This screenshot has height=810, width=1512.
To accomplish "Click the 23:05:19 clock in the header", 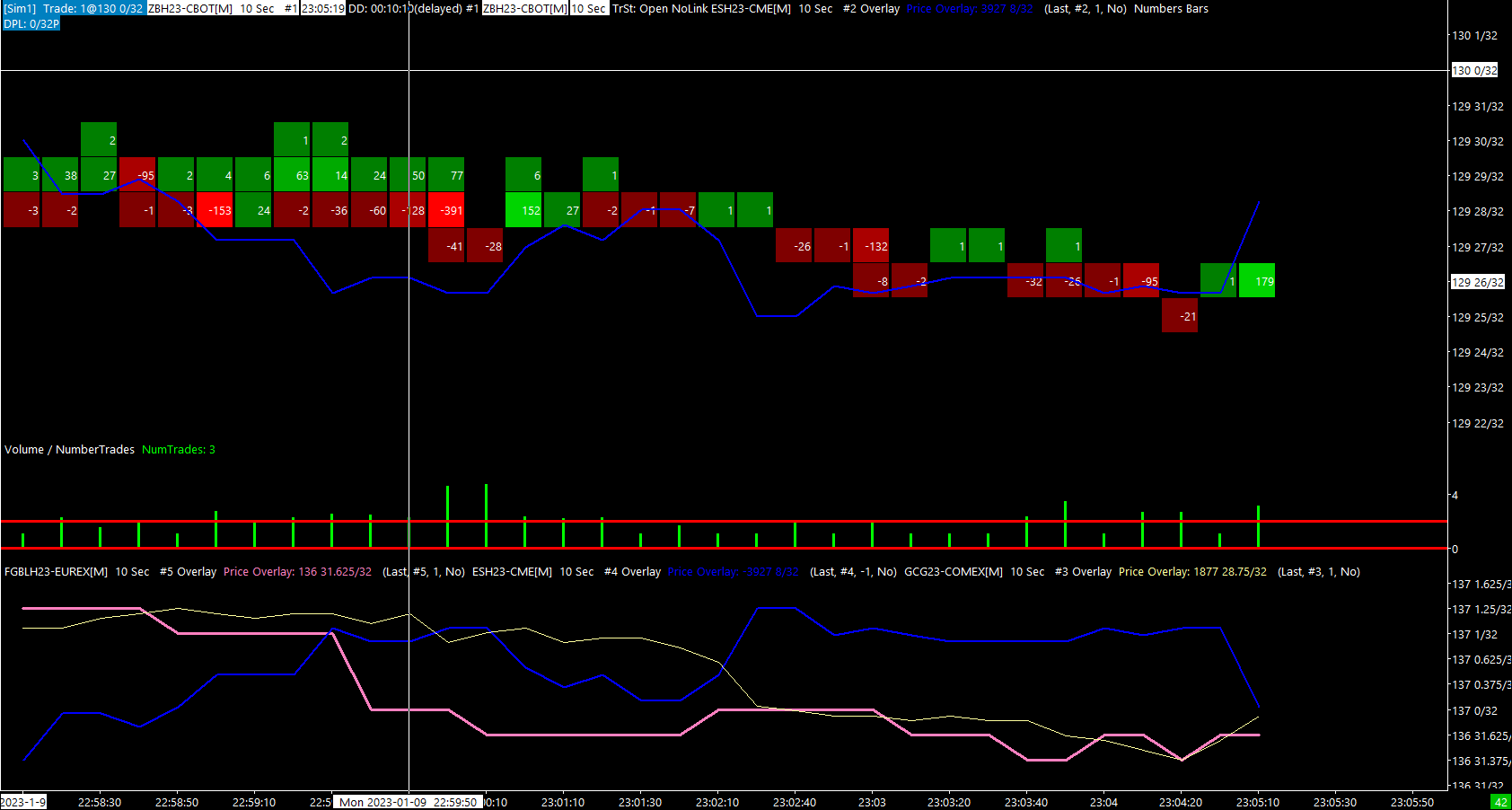I will (323, 9).
